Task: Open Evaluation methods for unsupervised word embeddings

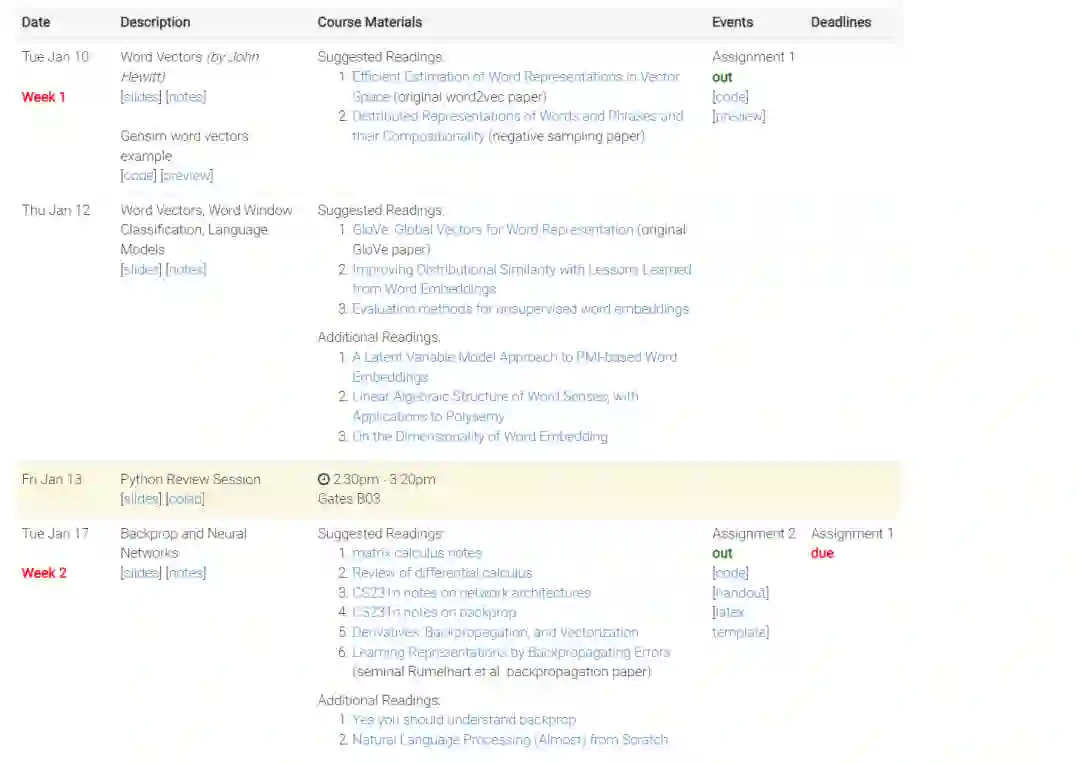Action: tap(520, 309)
